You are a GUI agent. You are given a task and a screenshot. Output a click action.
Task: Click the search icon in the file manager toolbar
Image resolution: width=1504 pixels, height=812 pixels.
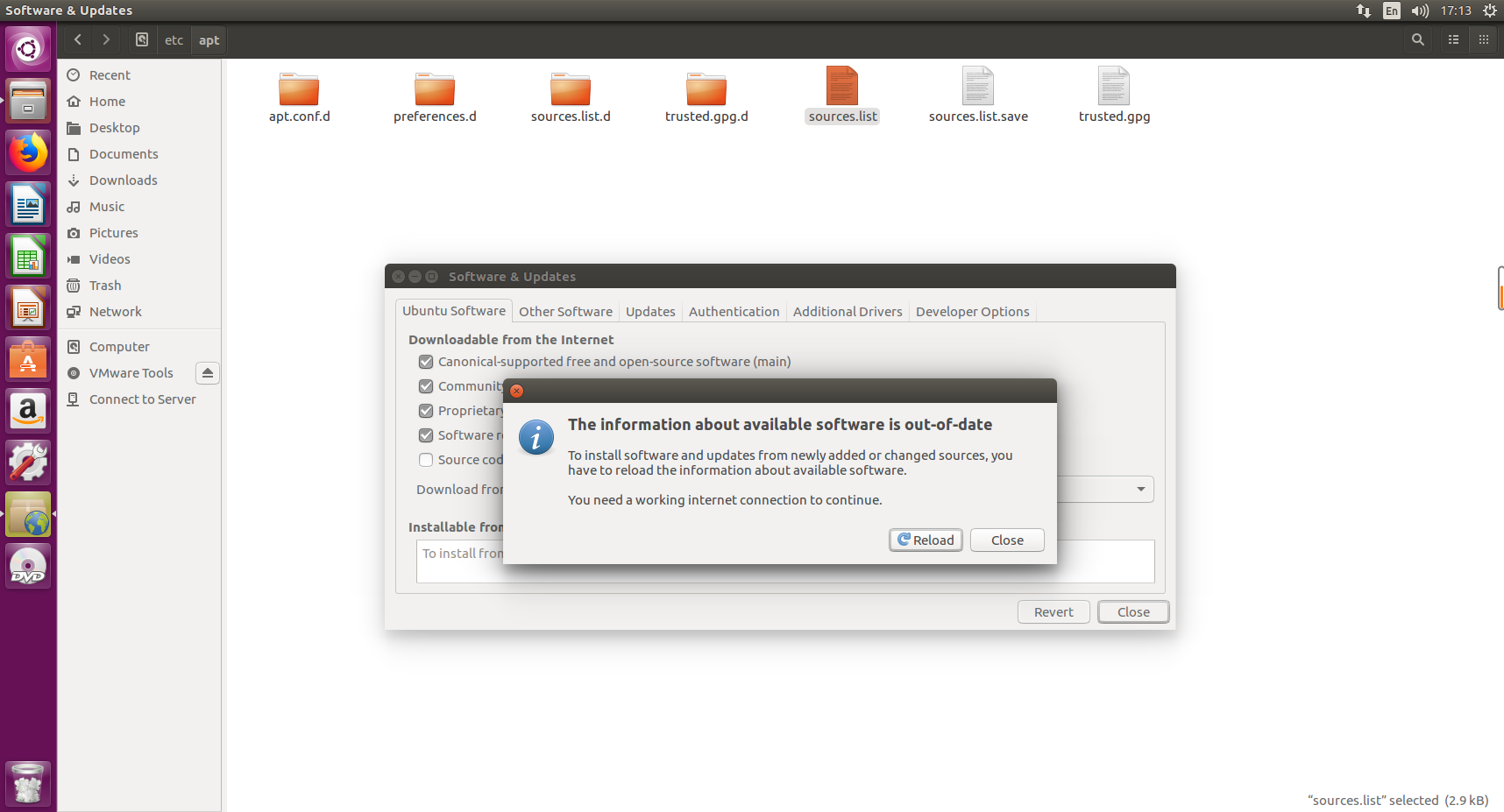click(x=1417, y=39)
